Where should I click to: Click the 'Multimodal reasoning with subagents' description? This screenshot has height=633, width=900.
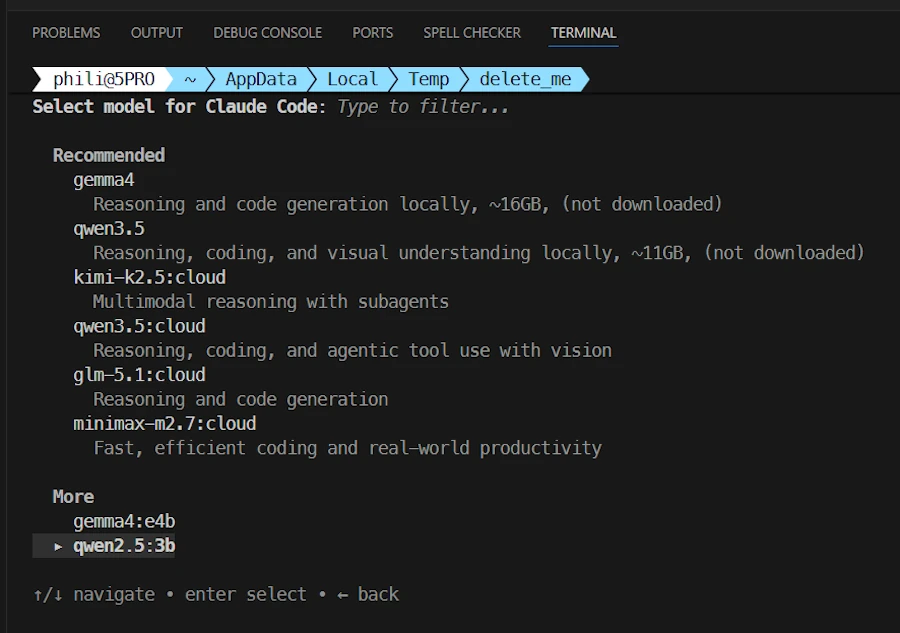tap(271, 302)
